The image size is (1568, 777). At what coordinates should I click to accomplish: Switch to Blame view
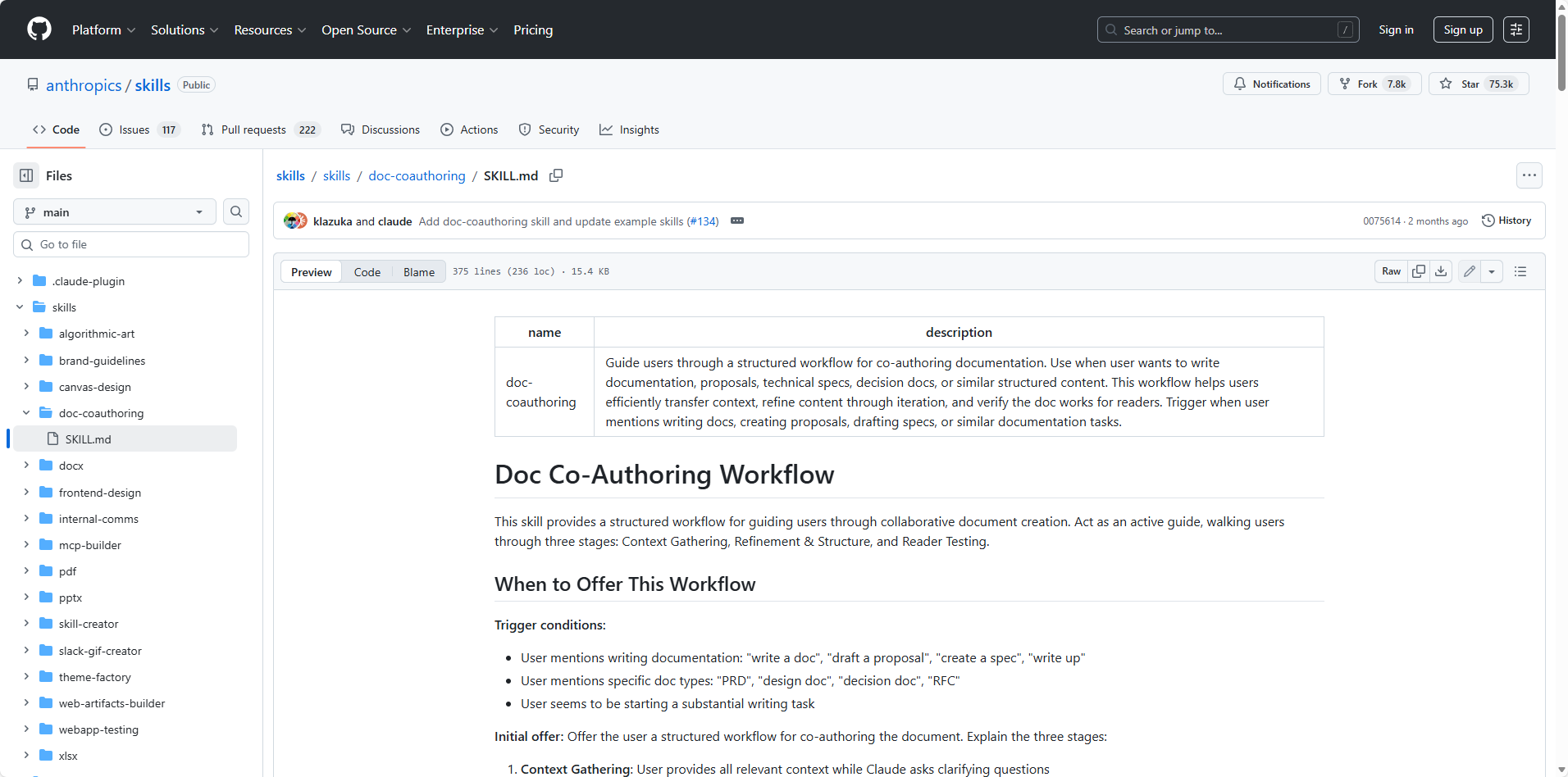click(x=418, y=272)
